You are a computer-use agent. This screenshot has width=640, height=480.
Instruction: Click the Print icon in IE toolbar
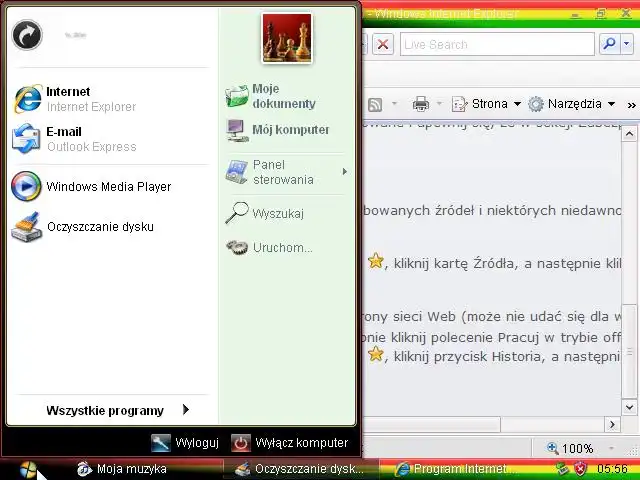pos(420,104)
